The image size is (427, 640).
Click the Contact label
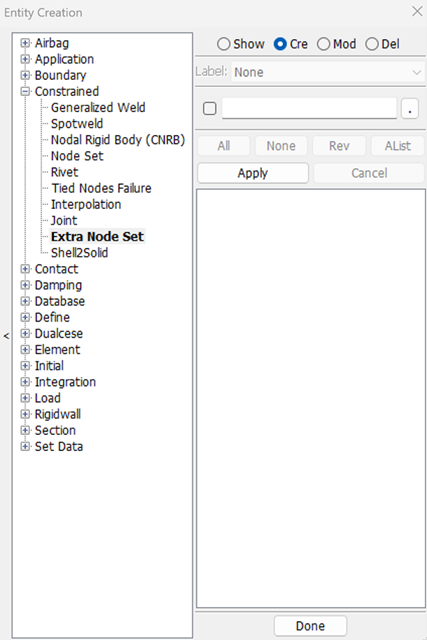click(56, 269)
